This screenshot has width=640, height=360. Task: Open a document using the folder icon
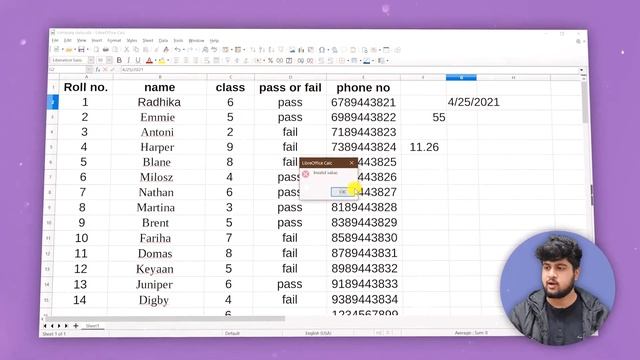tap(69, 50)
